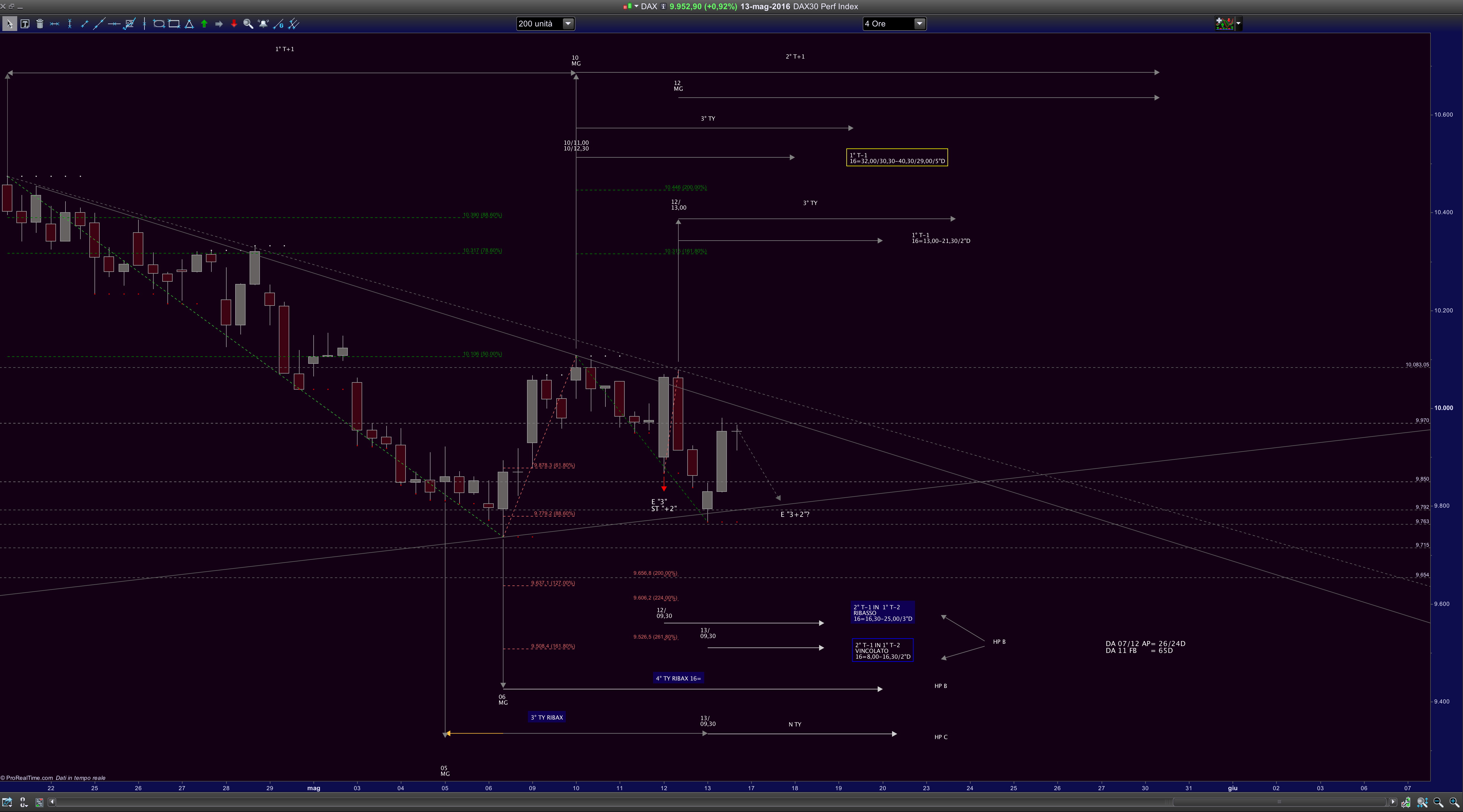Click the 'mag' month label on time axis
Screen dimensions: 1463x812
(314, 788)
